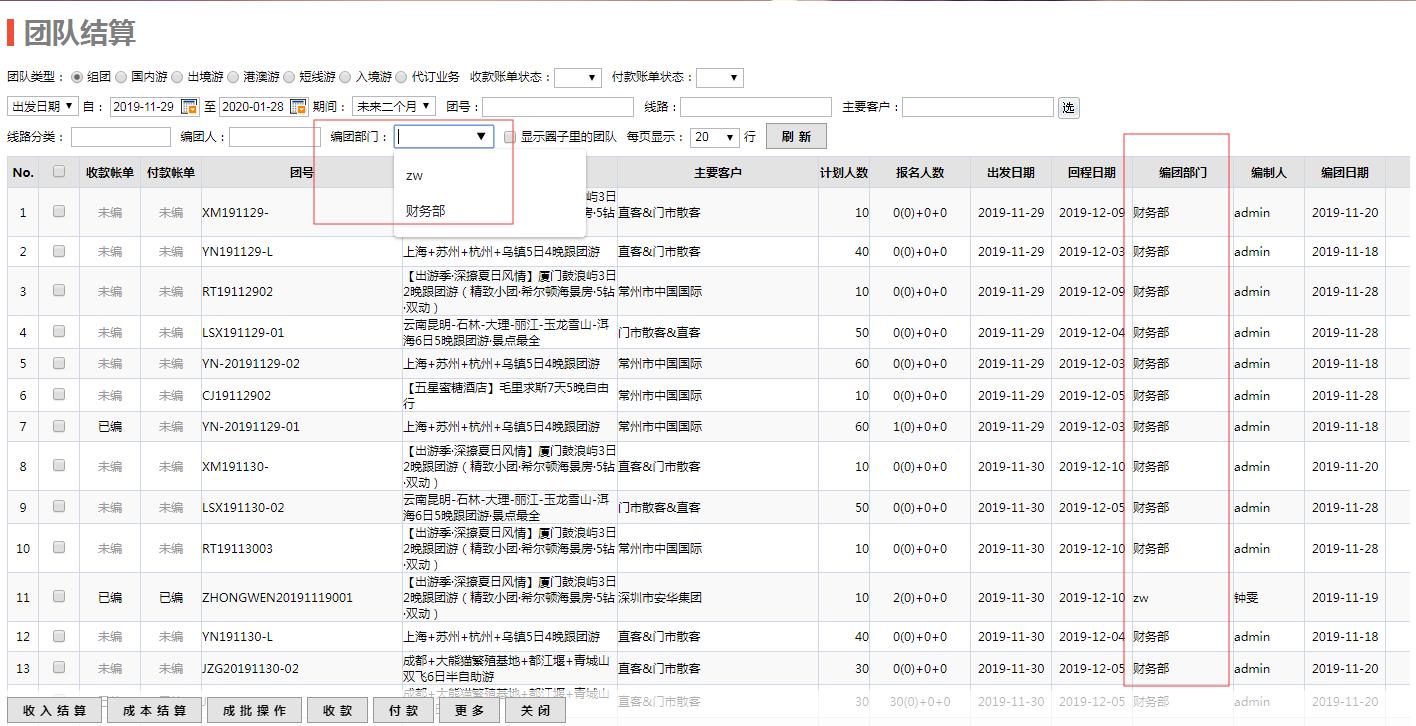The height and width of the screenshot is (726, 1416).
Task: Open the start date calendar picker
Action: 190,107
